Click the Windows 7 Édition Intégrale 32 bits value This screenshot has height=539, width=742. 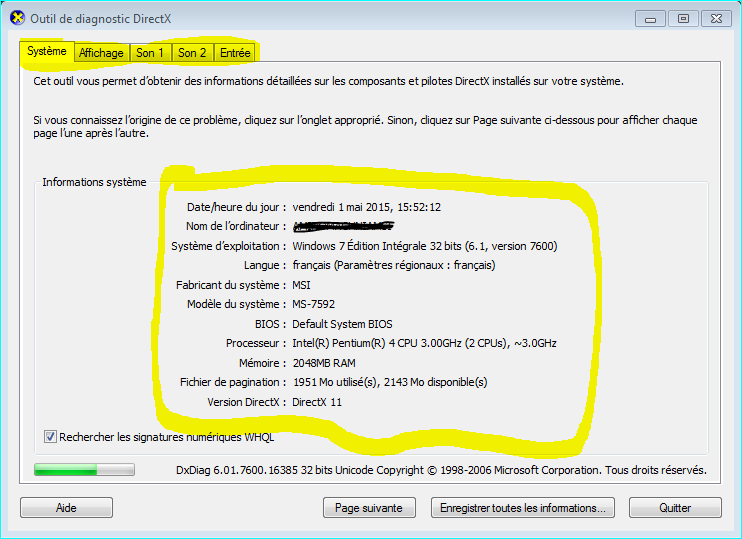click(x=425, y=246)
